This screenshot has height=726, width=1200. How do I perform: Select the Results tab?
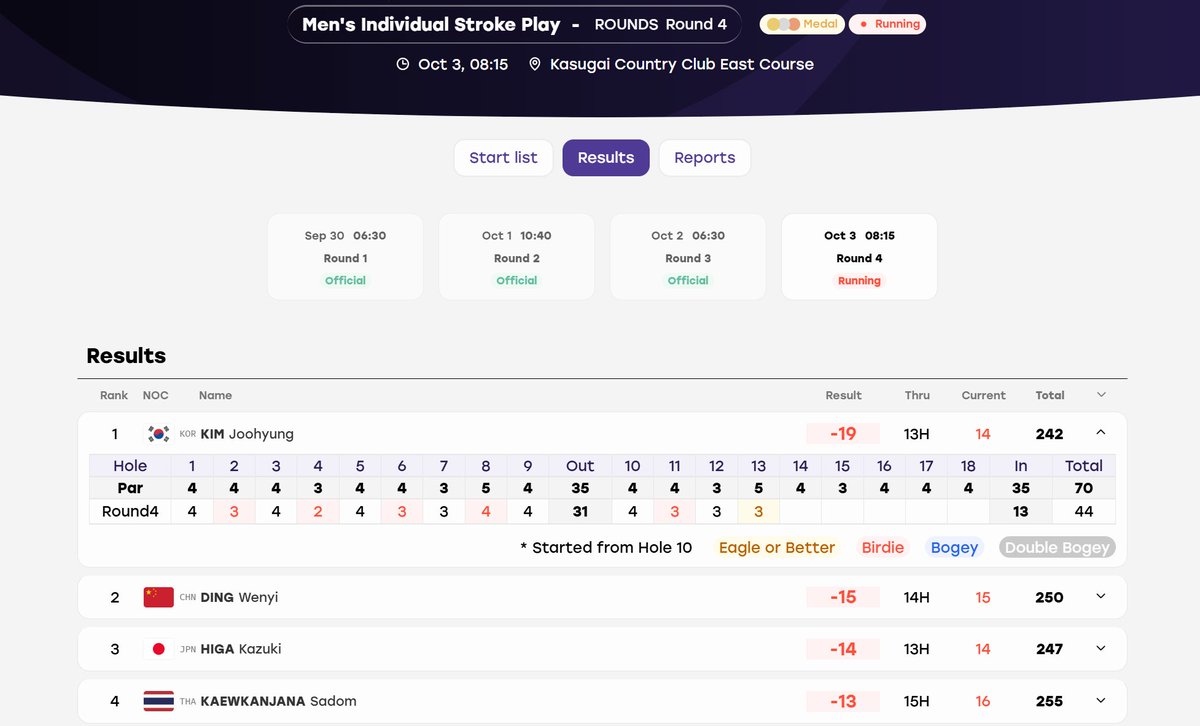[606, 158]
